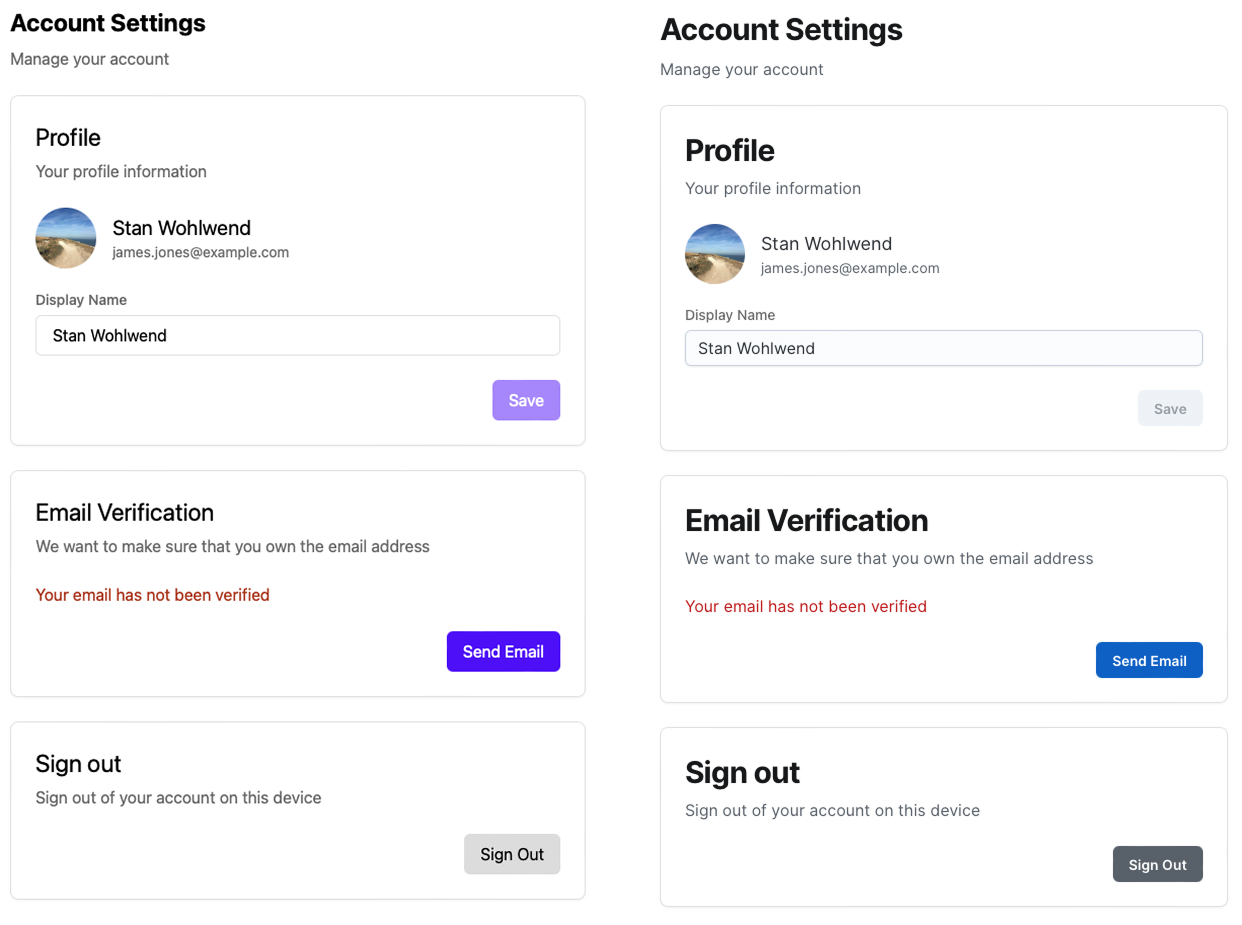Click the purple Save button
Image resolution: width=1242 pixels, height=925 pixels.
pos(526,400)
